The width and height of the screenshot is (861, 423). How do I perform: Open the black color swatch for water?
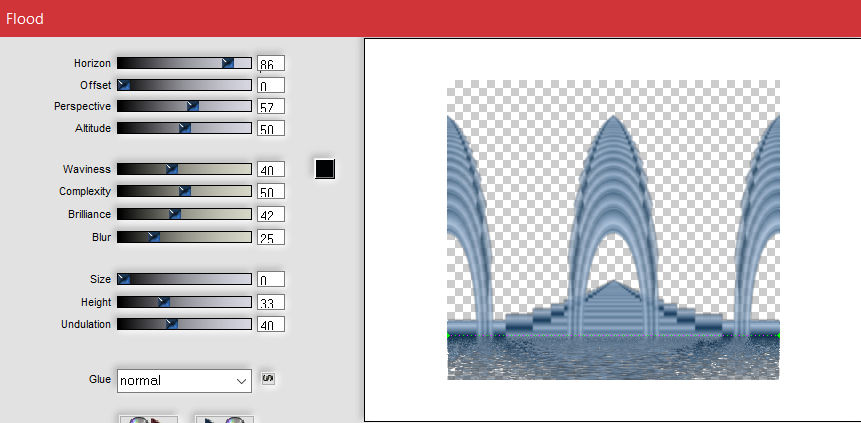[x=325, y=169]
